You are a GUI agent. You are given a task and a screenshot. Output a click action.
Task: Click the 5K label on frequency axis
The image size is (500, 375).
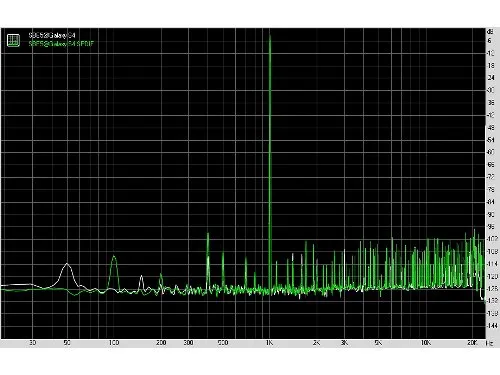(378, 343)
